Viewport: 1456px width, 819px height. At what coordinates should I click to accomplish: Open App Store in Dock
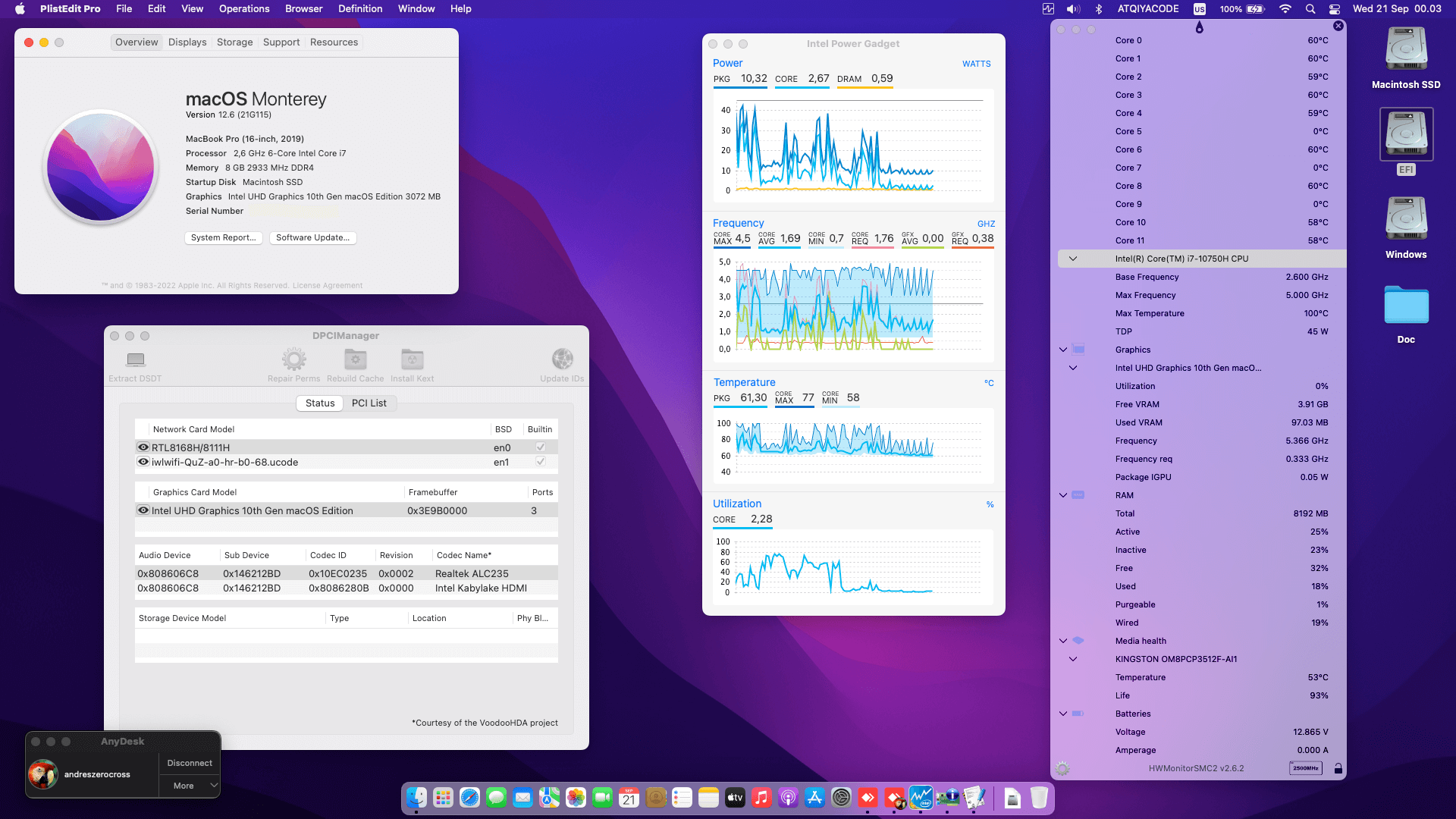(x=814, y=798)
